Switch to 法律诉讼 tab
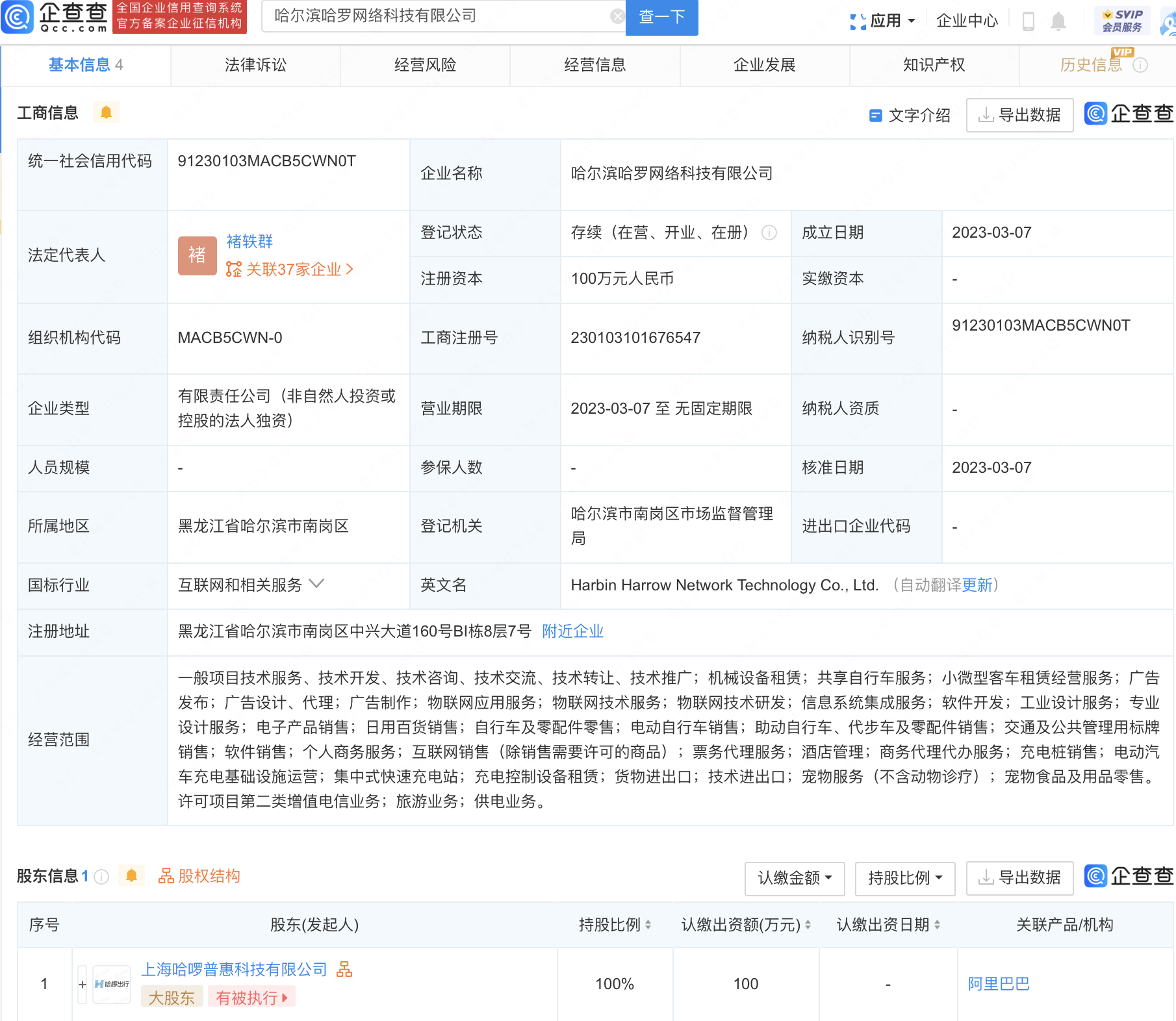Viewport: 1176px width, 1021px height. tap(255, 65)
